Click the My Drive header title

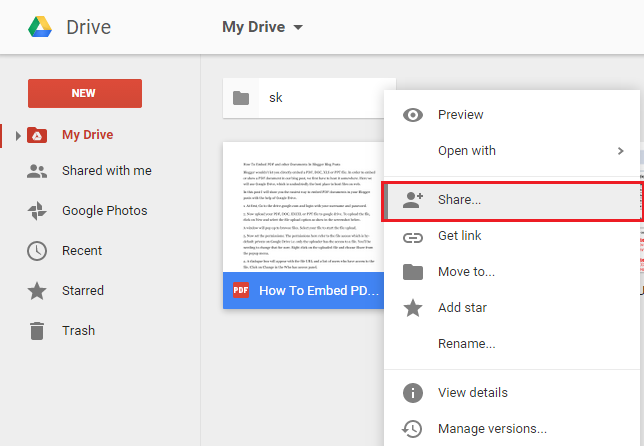pyautogui.click(x=253, y=27)
